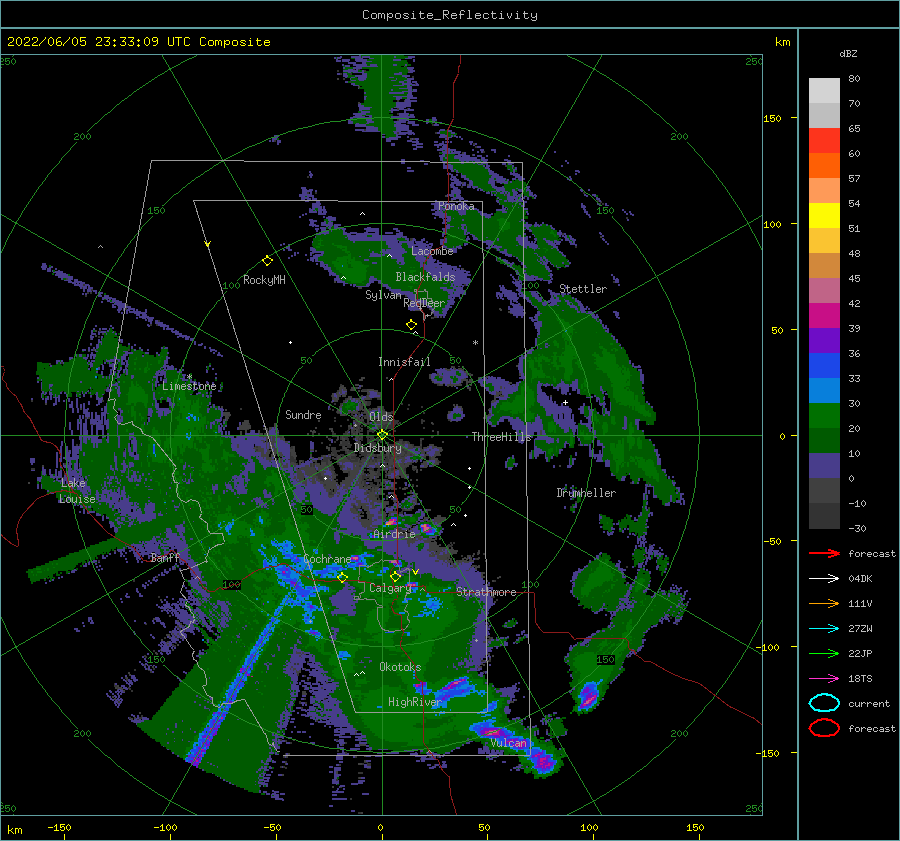900x841 pixels.
Task: Pick the light blue swatch above 30 dBZ
Action: click(824, 390)
